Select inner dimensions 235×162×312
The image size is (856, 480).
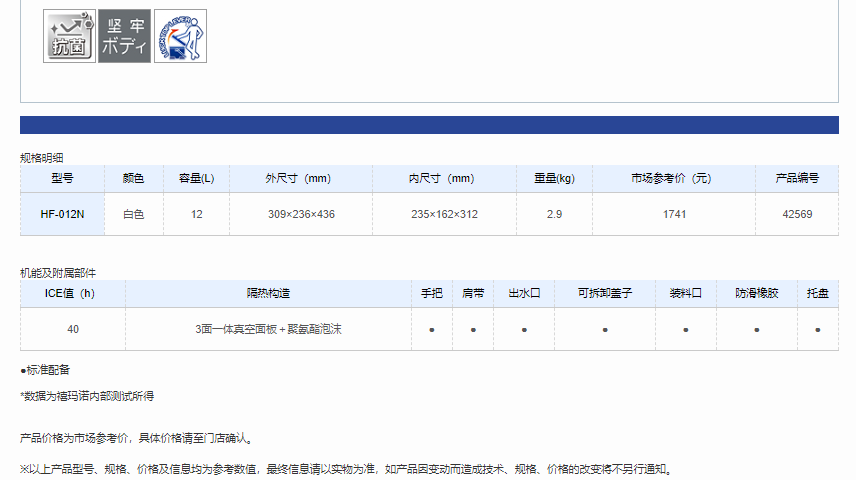[x=444, y=214]
